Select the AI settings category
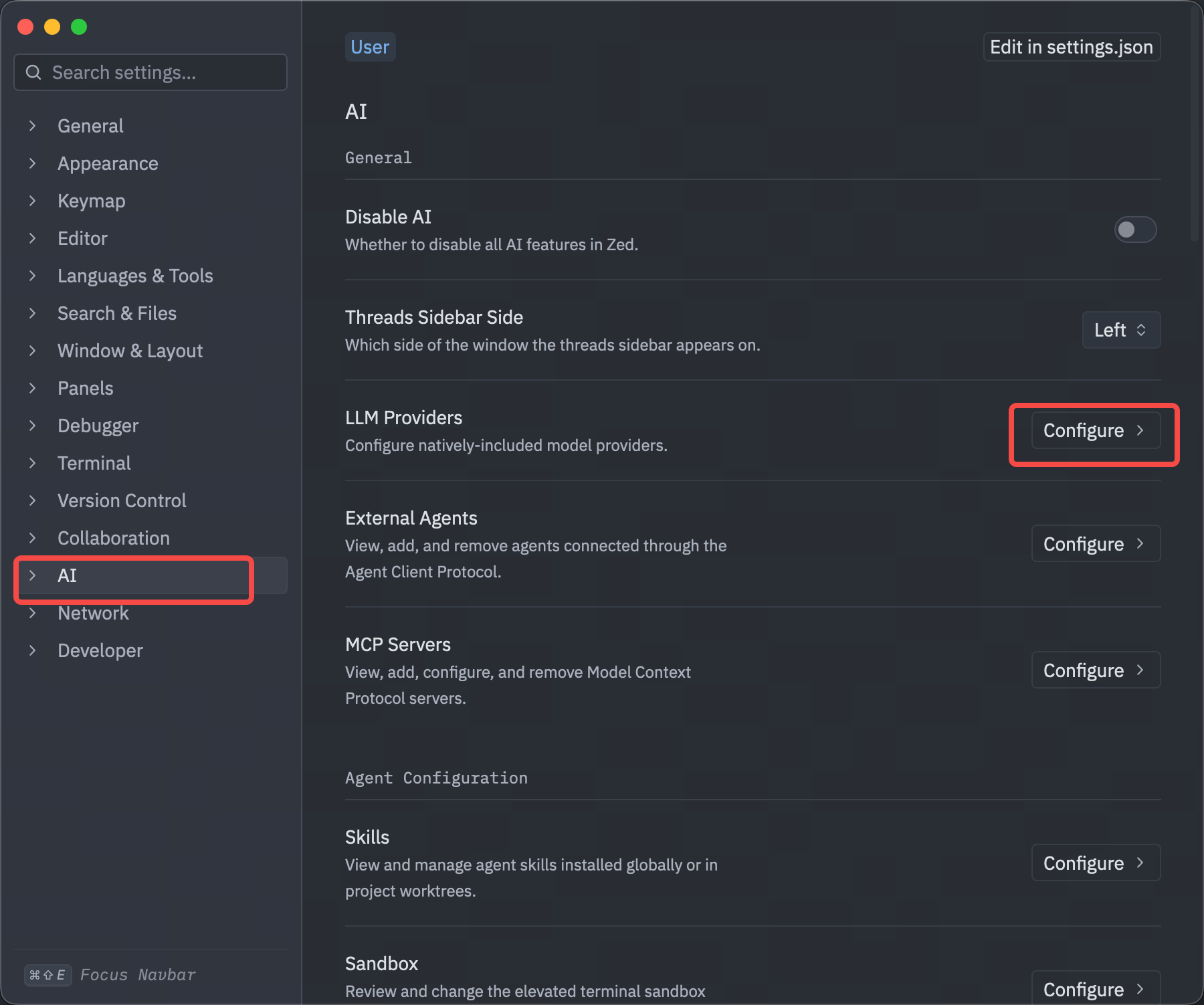Screen dimensions: 1204x1005 click(150, 575)
